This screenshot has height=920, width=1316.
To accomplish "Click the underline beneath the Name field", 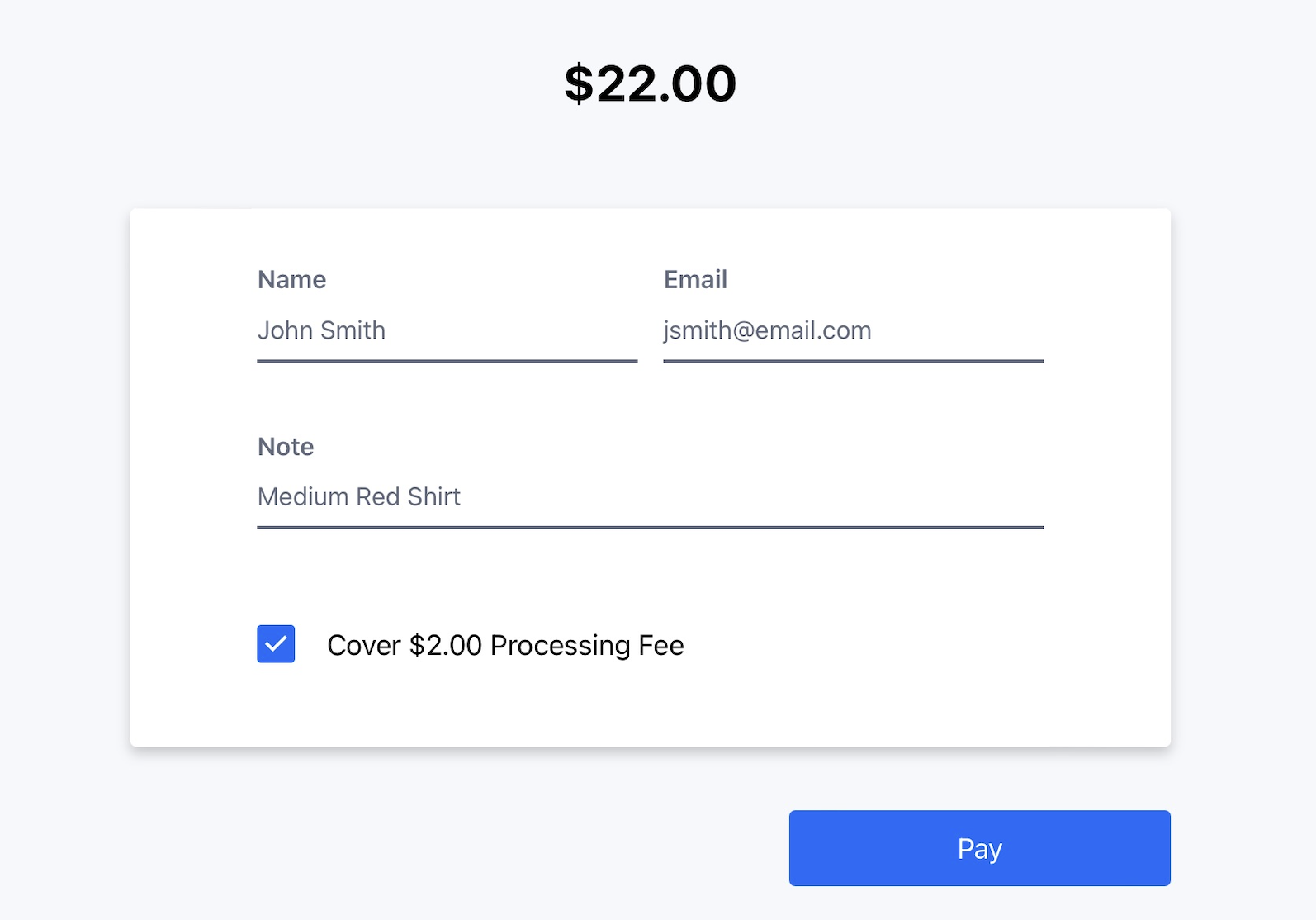I will [x=447, y=361].
